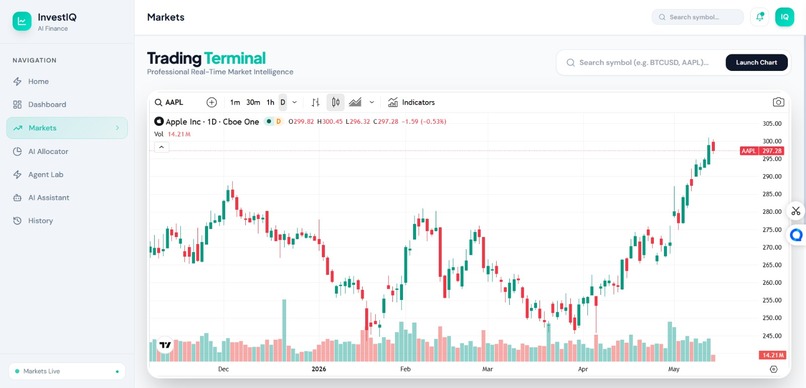Click the Markets Live status indicator

tap(67, 371)
